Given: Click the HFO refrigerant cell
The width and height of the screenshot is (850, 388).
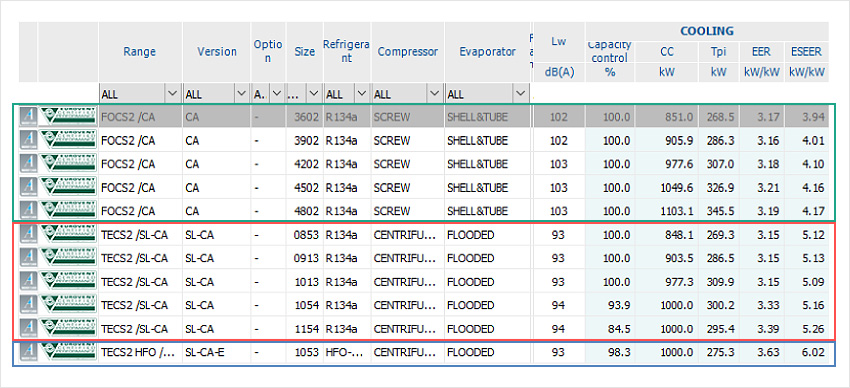Looking at the screenshot, I should [x=347, y=352].
